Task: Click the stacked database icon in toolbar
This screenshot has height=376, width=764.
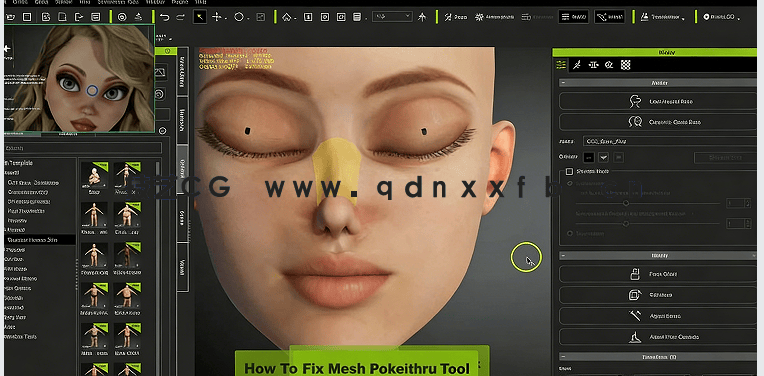Action: (357, 17)
